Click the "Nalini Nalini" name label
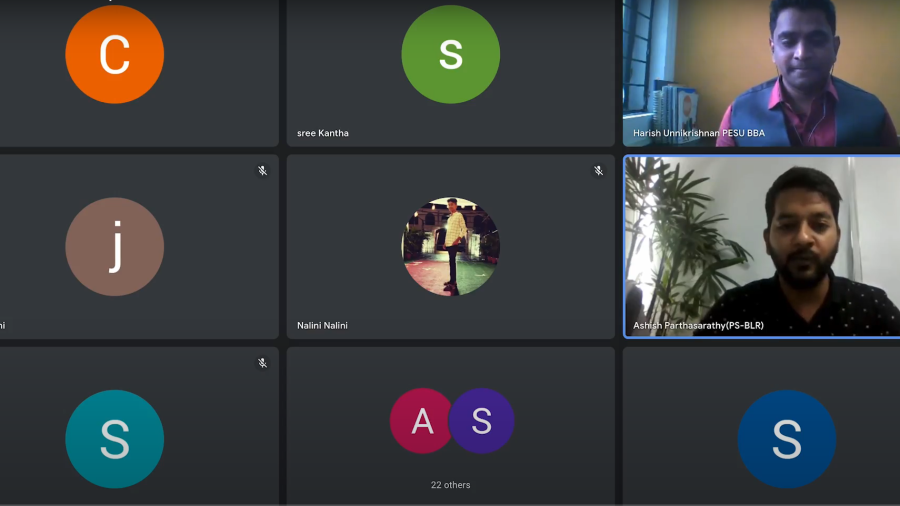This screenshot has width=900, height=506. point(322,325)
